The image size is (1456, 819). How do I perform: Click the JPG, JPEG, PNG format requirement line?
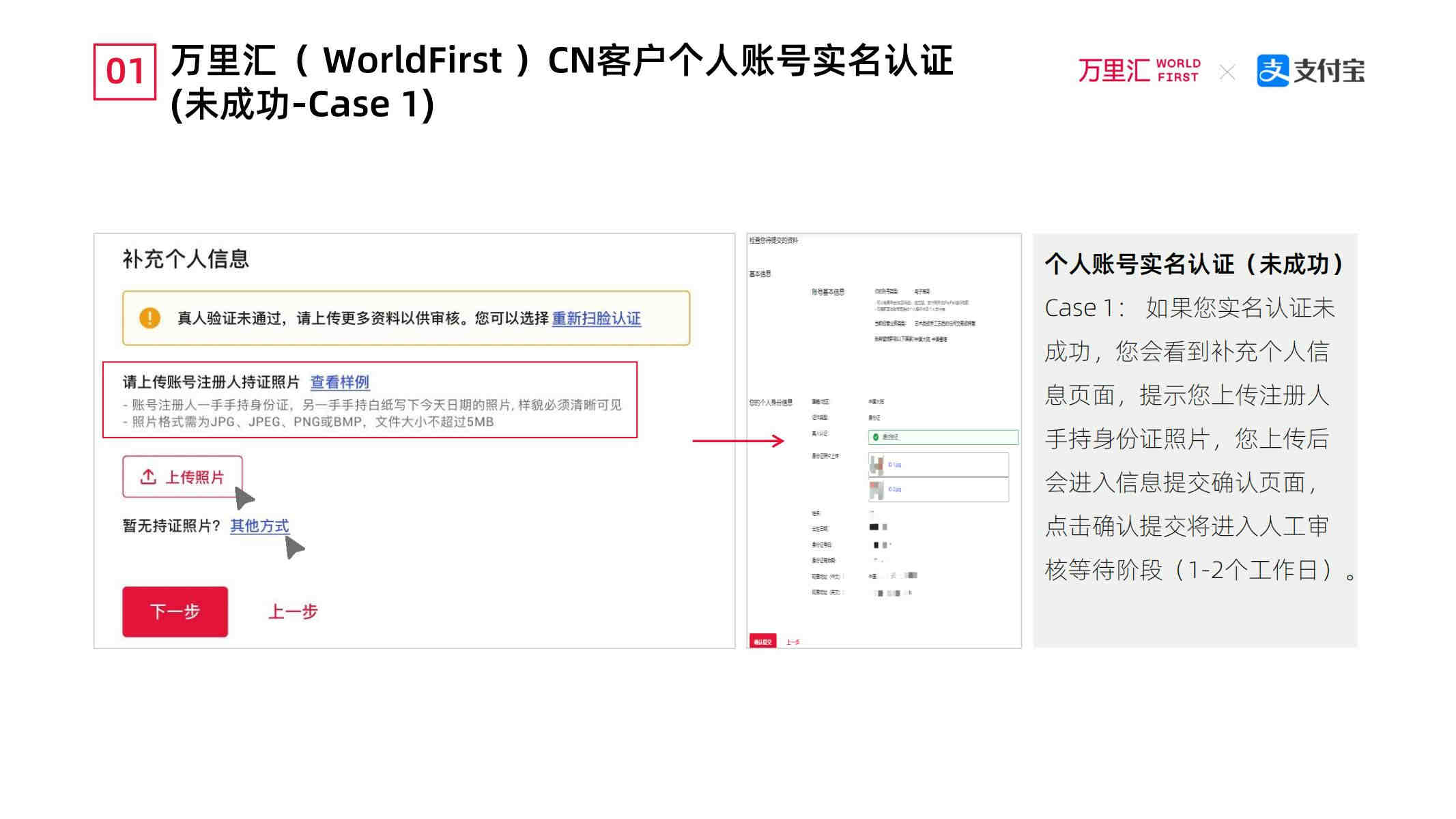309,422
